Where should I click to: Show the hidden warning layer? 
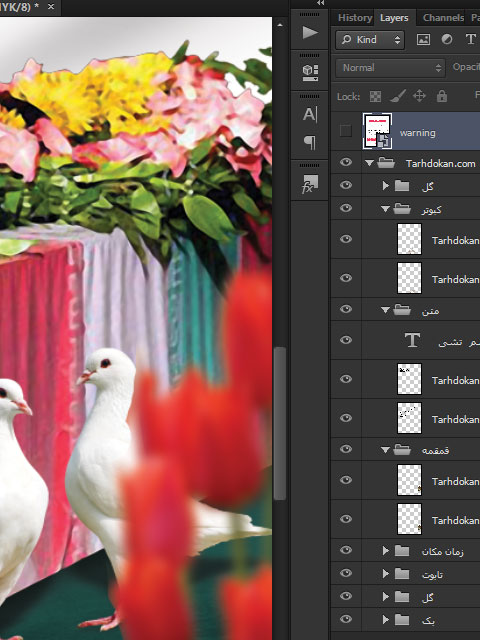pyautogui.click(x=346, y=131)
